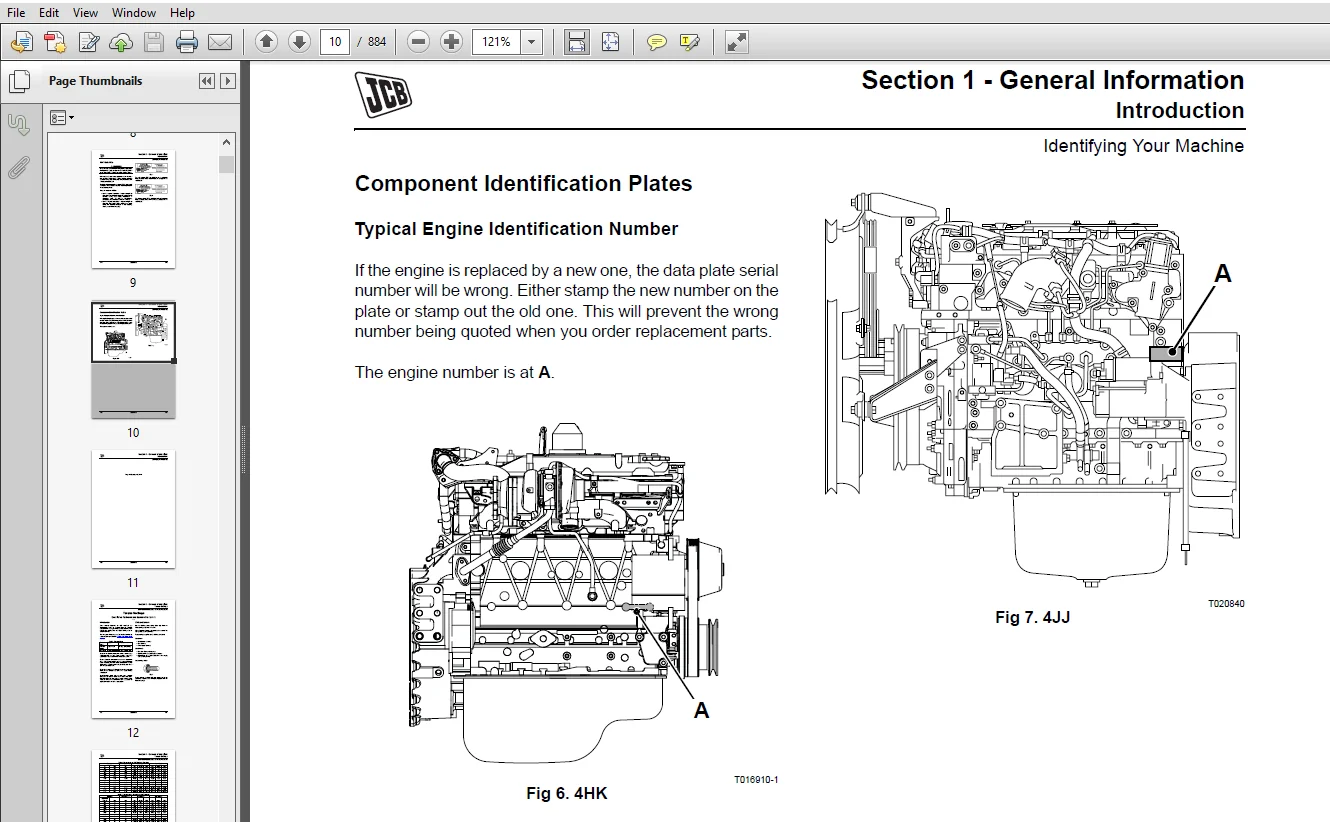Open the View menu
The height and width of the screenshot is (822, 1330).
[x=85, y=13]
